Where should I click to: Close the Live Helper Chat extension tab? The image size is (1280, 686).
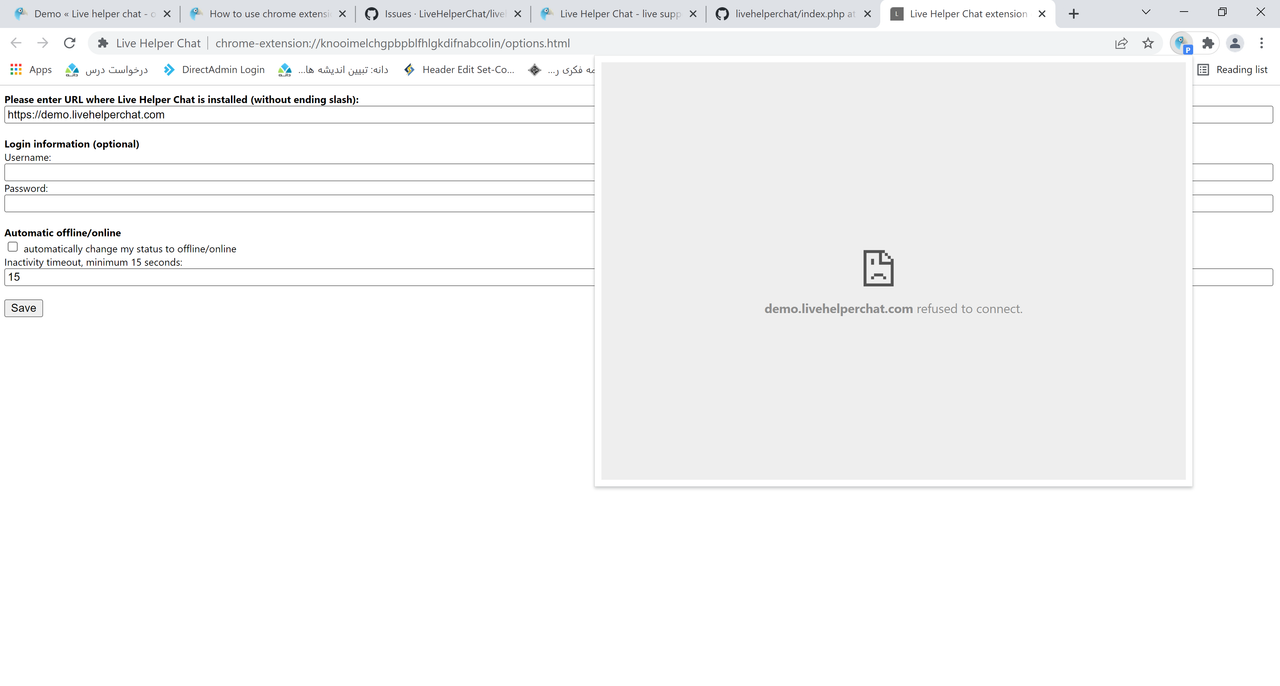pyautogui.click(x=1042, y=14)
